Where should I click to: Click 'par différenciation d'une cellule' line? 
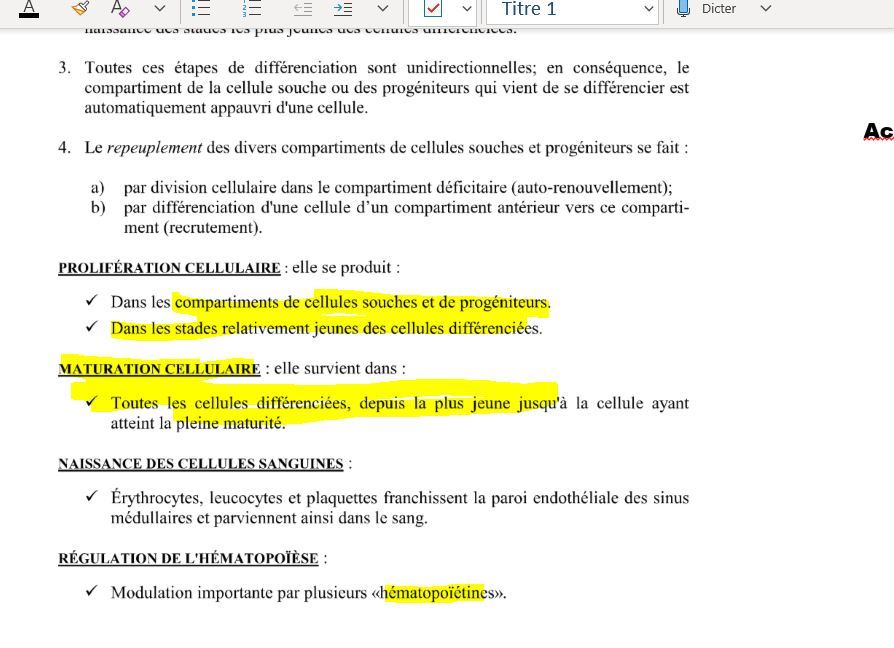pos(407,207)
